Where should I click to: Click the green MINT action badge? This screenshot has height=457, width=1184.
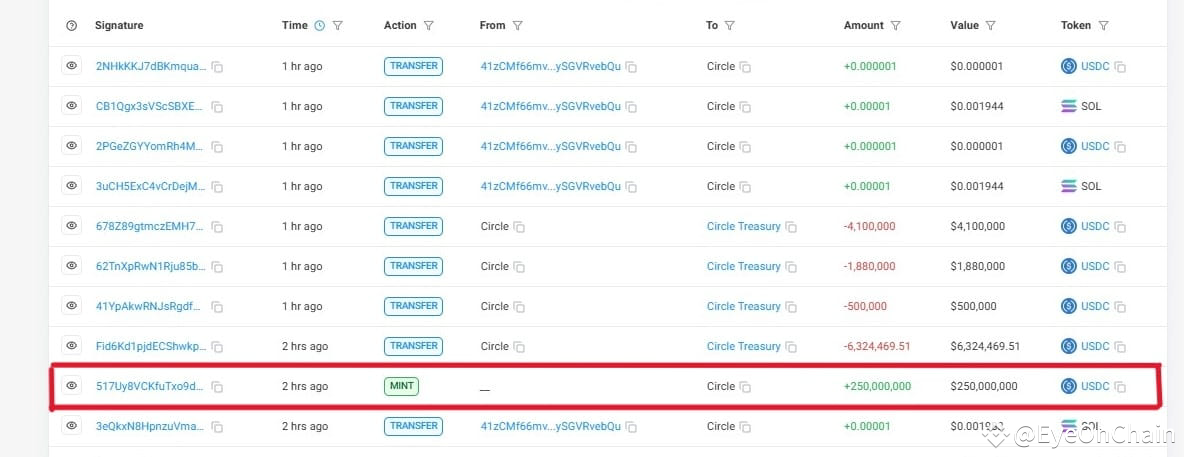pyautogui.click(x=401, y=386)
